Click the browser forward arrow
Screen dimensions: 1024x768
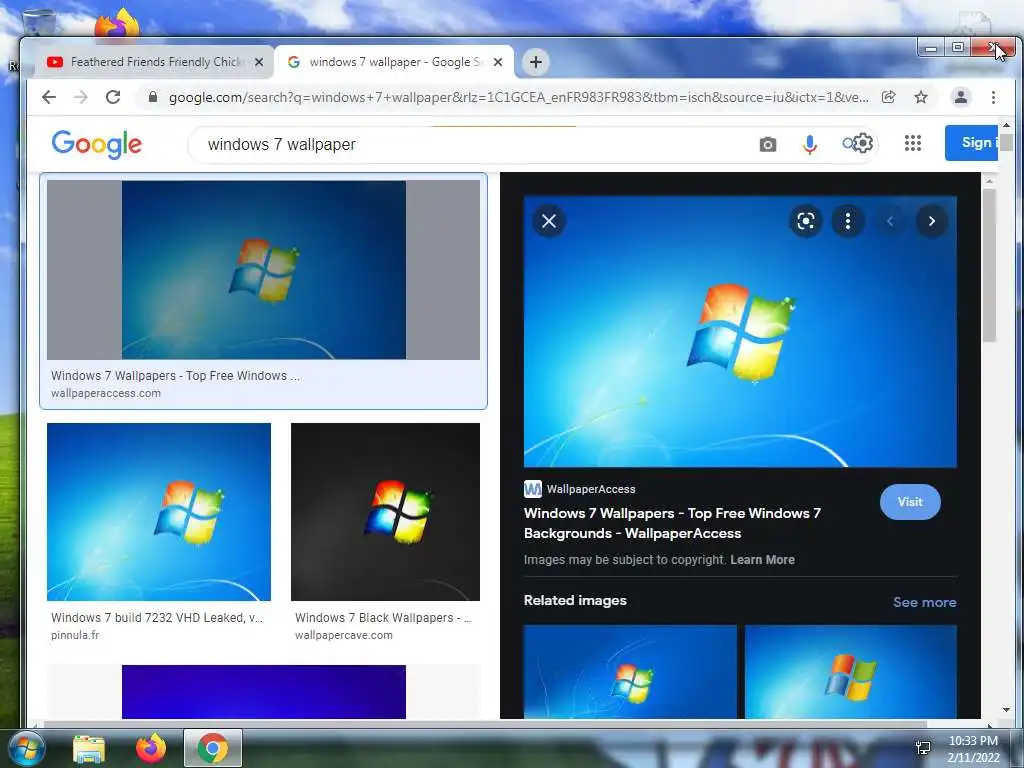pos(81,97)
